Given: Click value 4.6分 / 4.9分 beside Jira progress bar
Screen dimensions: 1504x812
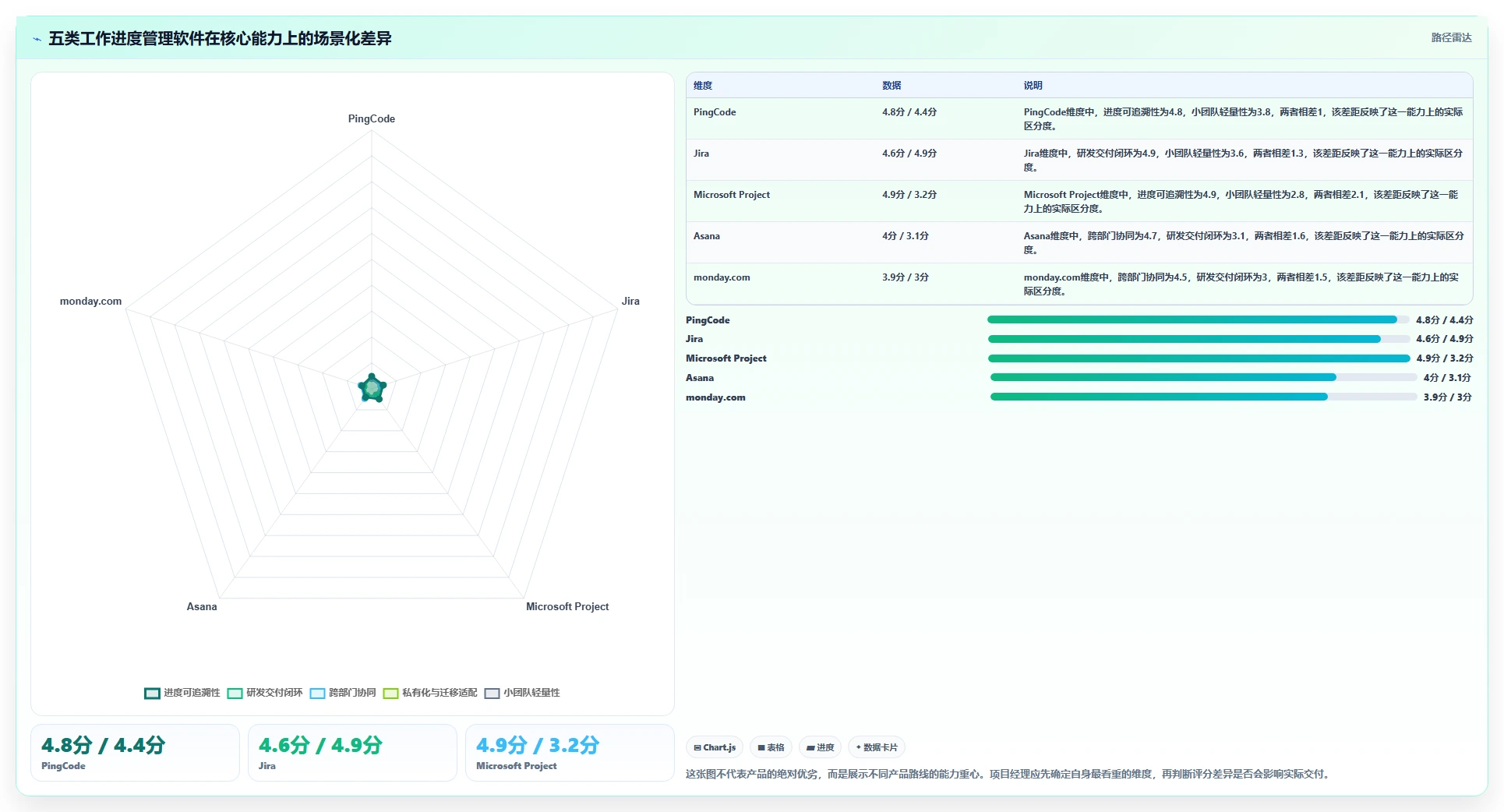Looking at the screenshot, I should pos(1445,339).
